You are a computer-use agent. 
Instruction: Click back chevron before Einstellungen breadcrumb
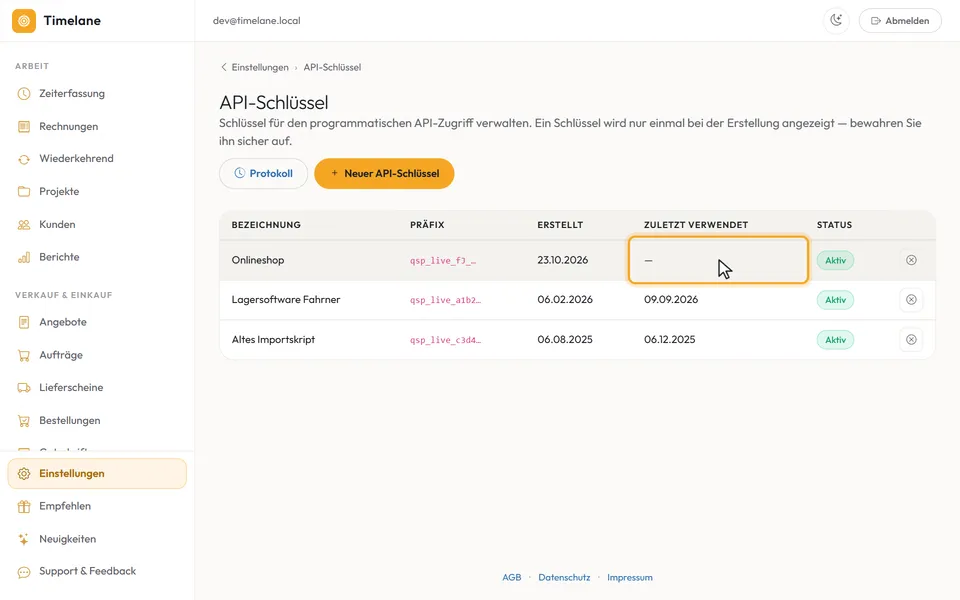pos(223,67)
